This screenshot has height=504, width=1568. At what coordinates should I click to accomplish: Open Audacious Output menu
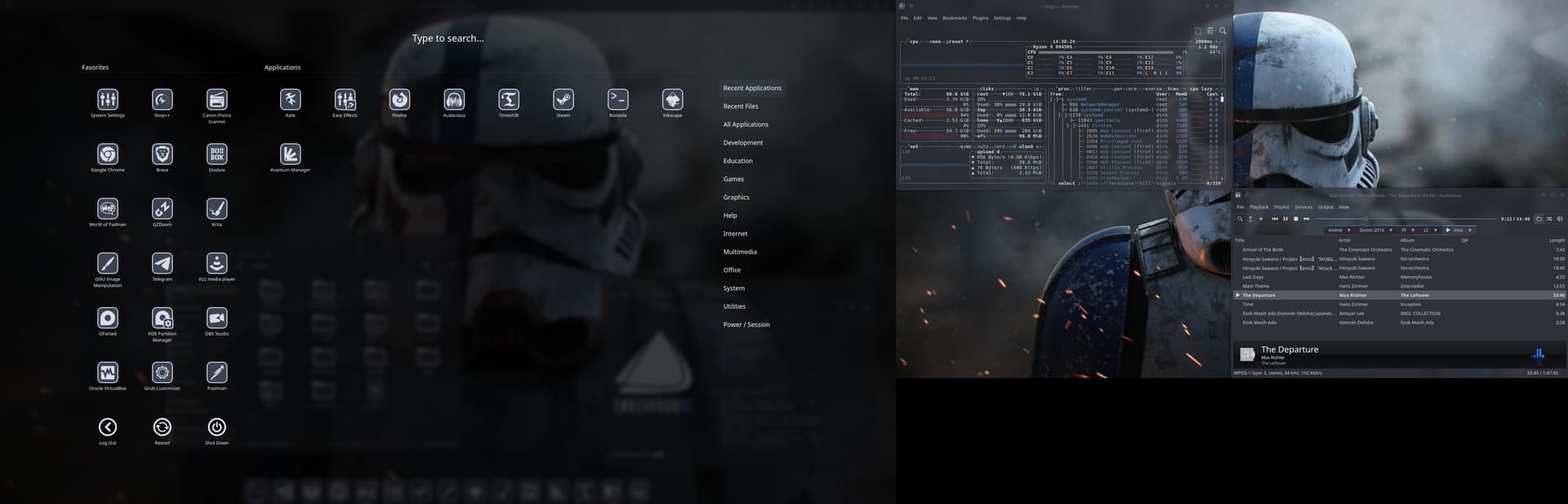(x=1325, y=207)
